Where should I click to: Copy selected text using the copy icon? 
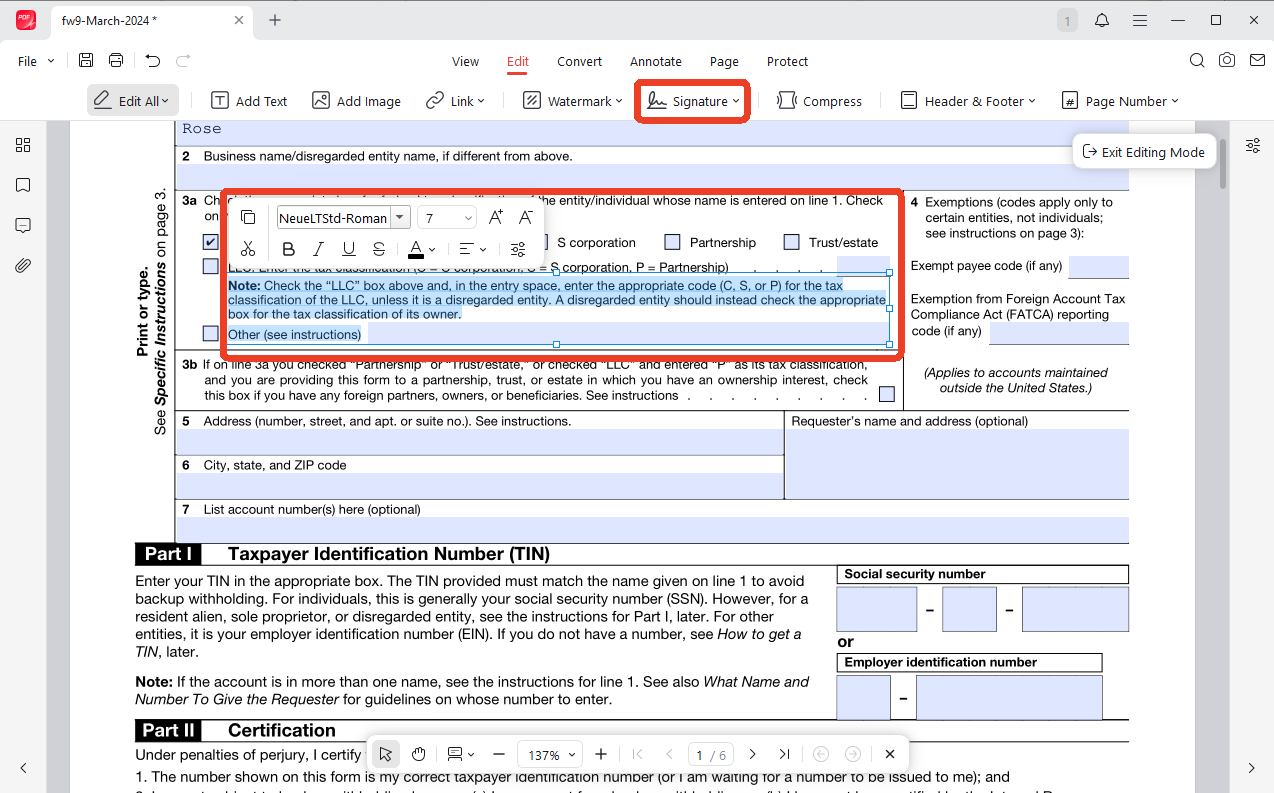(x=248, y=218)
